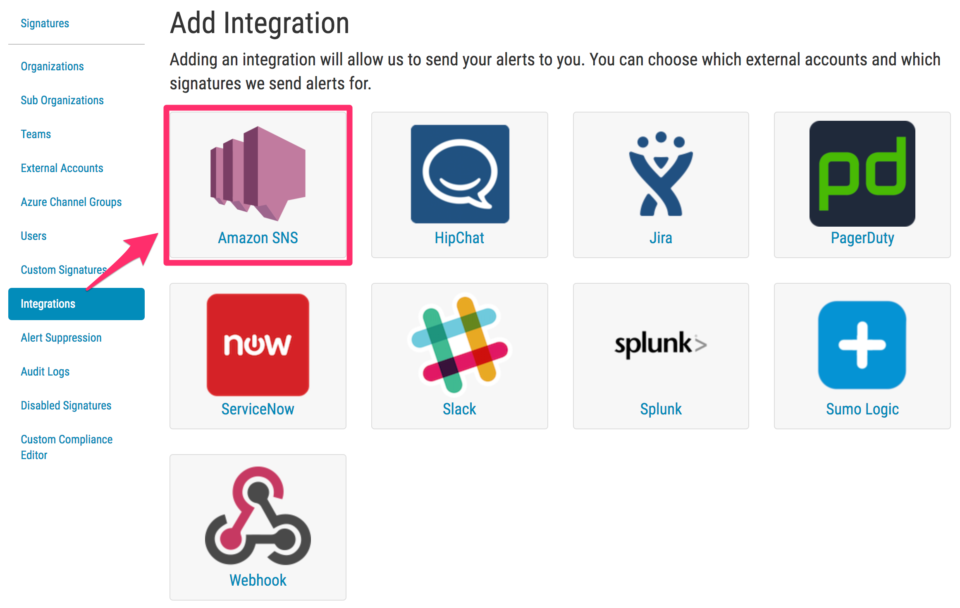
Task: Click the Amazon SNS integration icon
Action: [258, 172]
